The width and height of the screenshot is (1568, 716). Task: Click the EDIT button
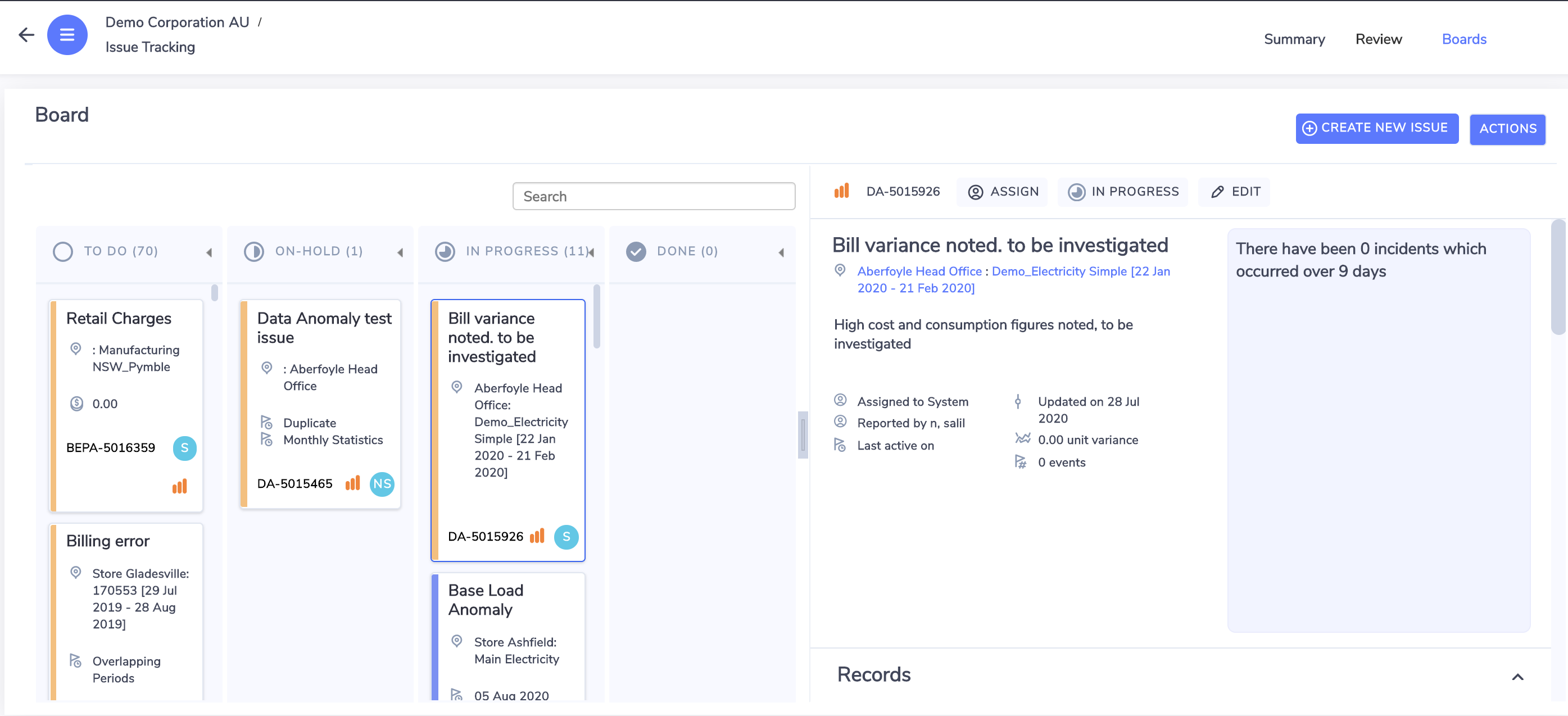1234,192
